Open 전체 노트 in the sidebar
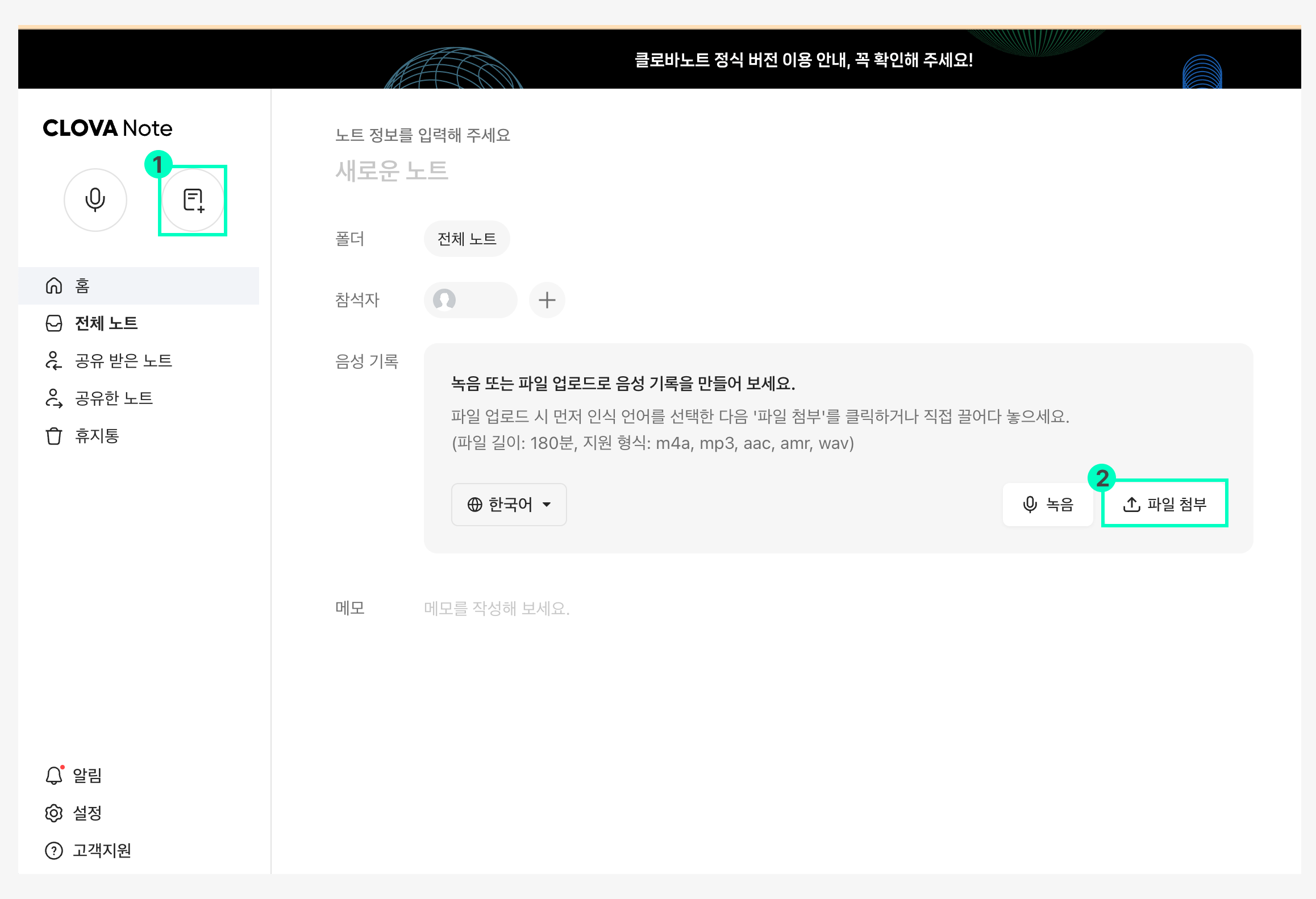The width and height of the screenshot is (1316, 899). tap(139, 323)
